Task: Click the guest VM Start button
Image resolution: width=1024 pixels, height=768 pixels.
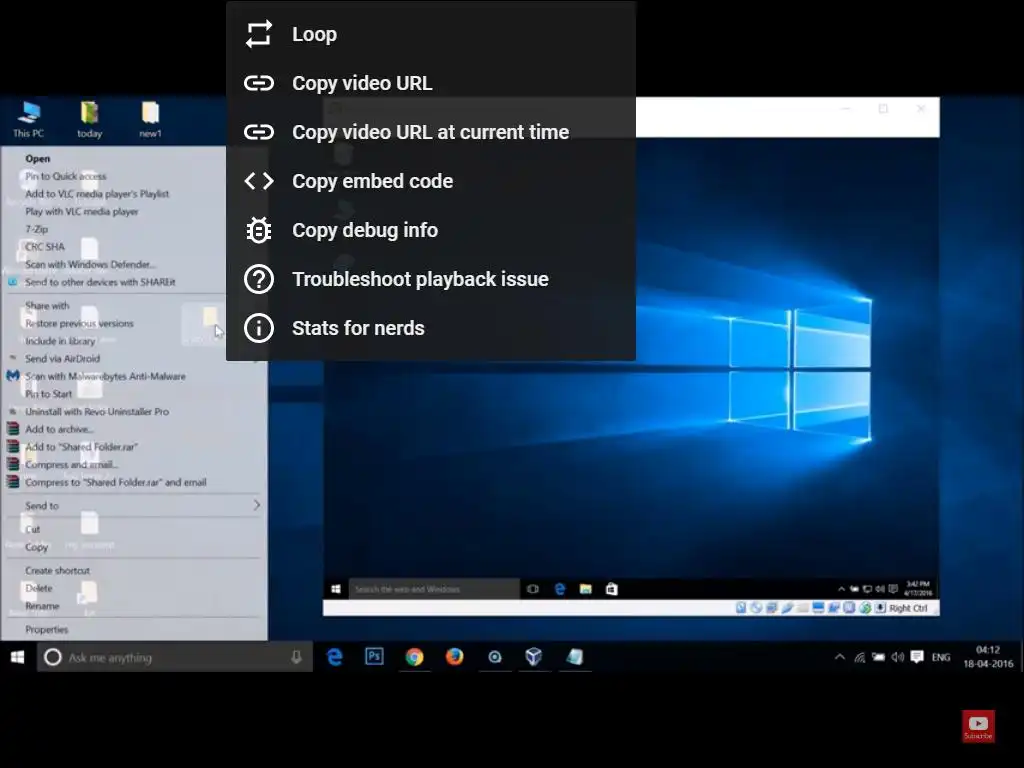Action: click(336, 589)
